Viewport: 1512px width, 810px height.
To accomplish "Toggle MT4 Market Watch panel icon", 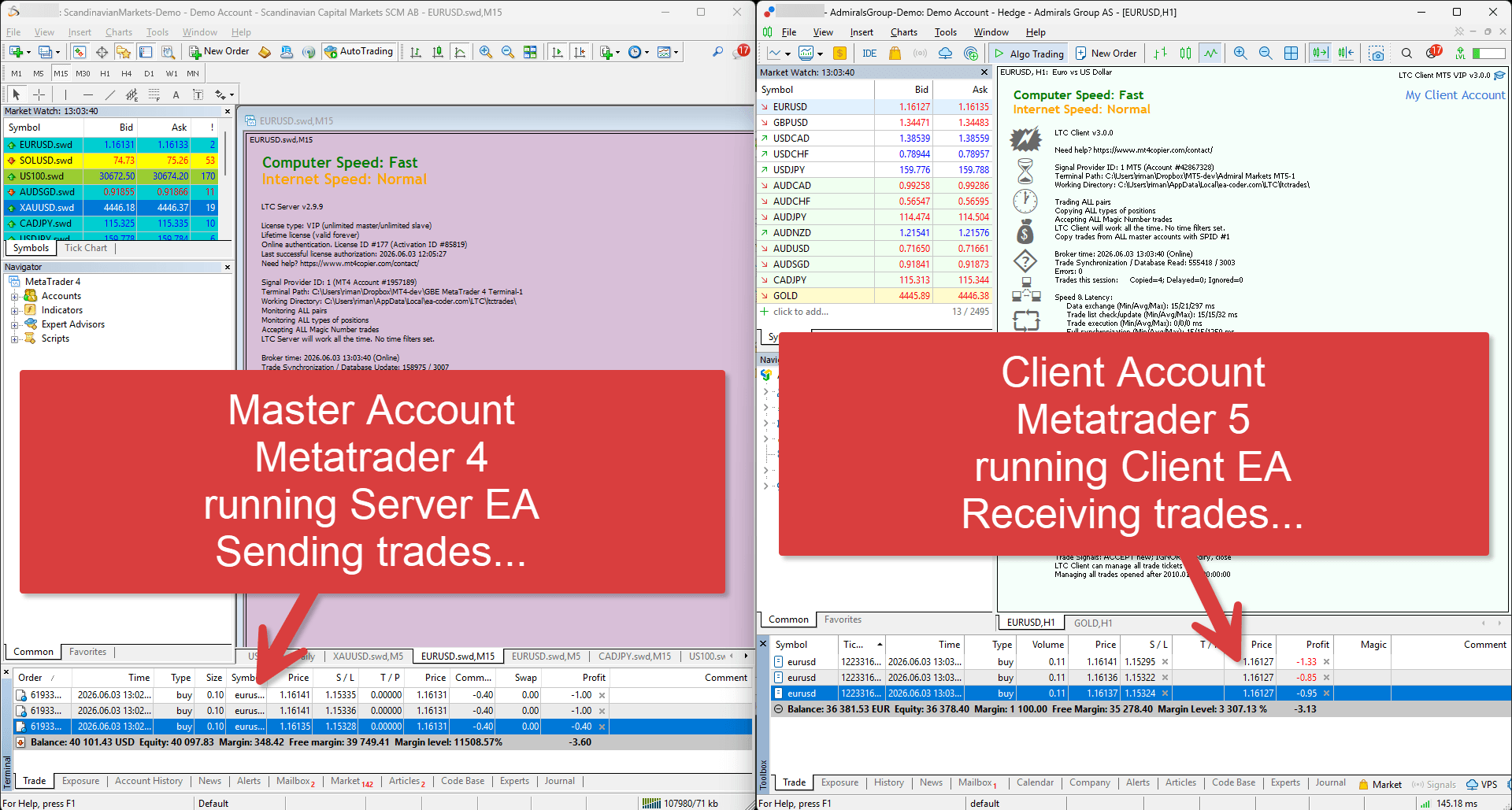I will (x=79, y=52).
